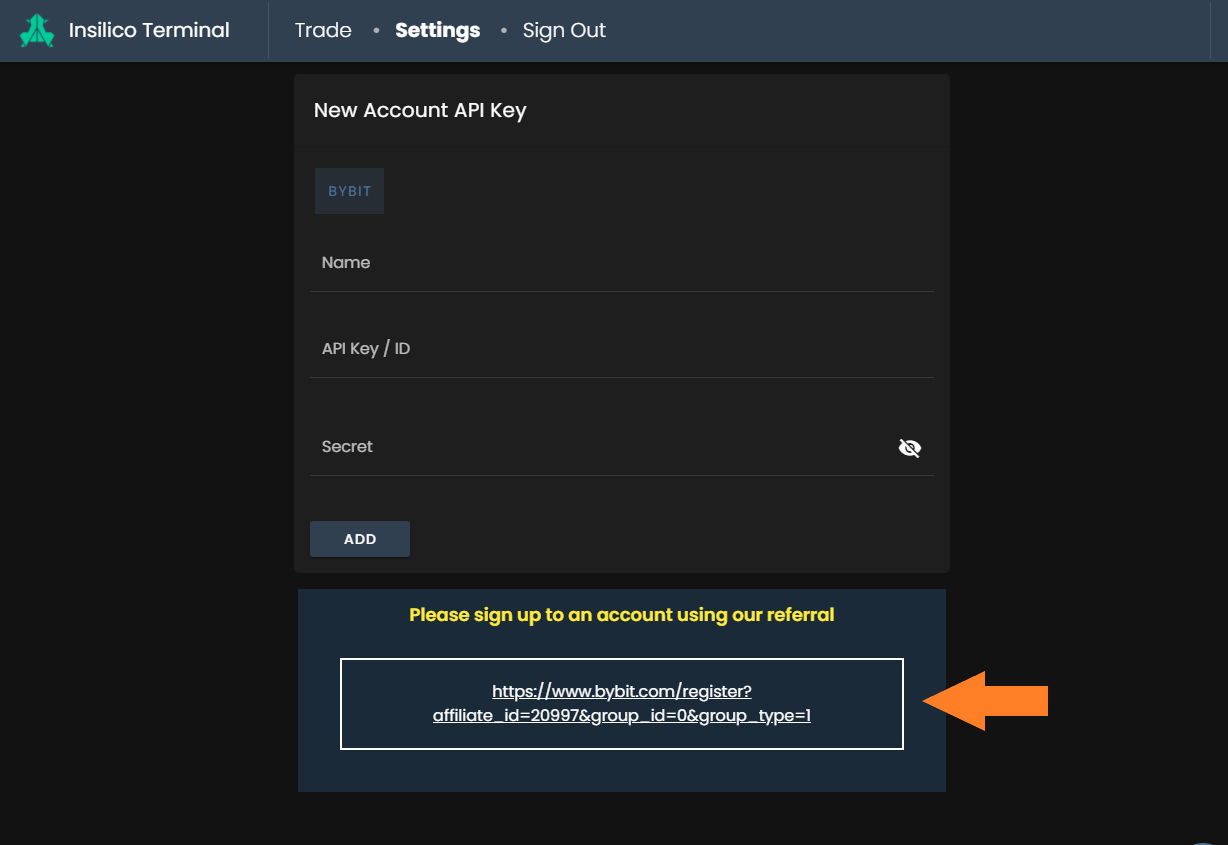
Task: Click the Insilico Terminal green logo icon
Action: click(x=37, y=31)
